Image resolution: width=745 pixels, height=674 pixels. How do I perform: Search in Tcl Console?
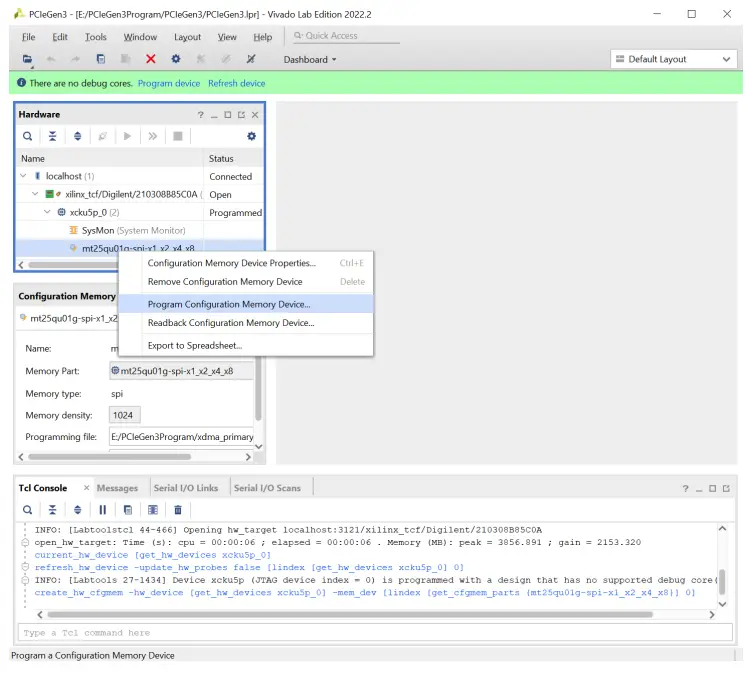tap(28, 510)
